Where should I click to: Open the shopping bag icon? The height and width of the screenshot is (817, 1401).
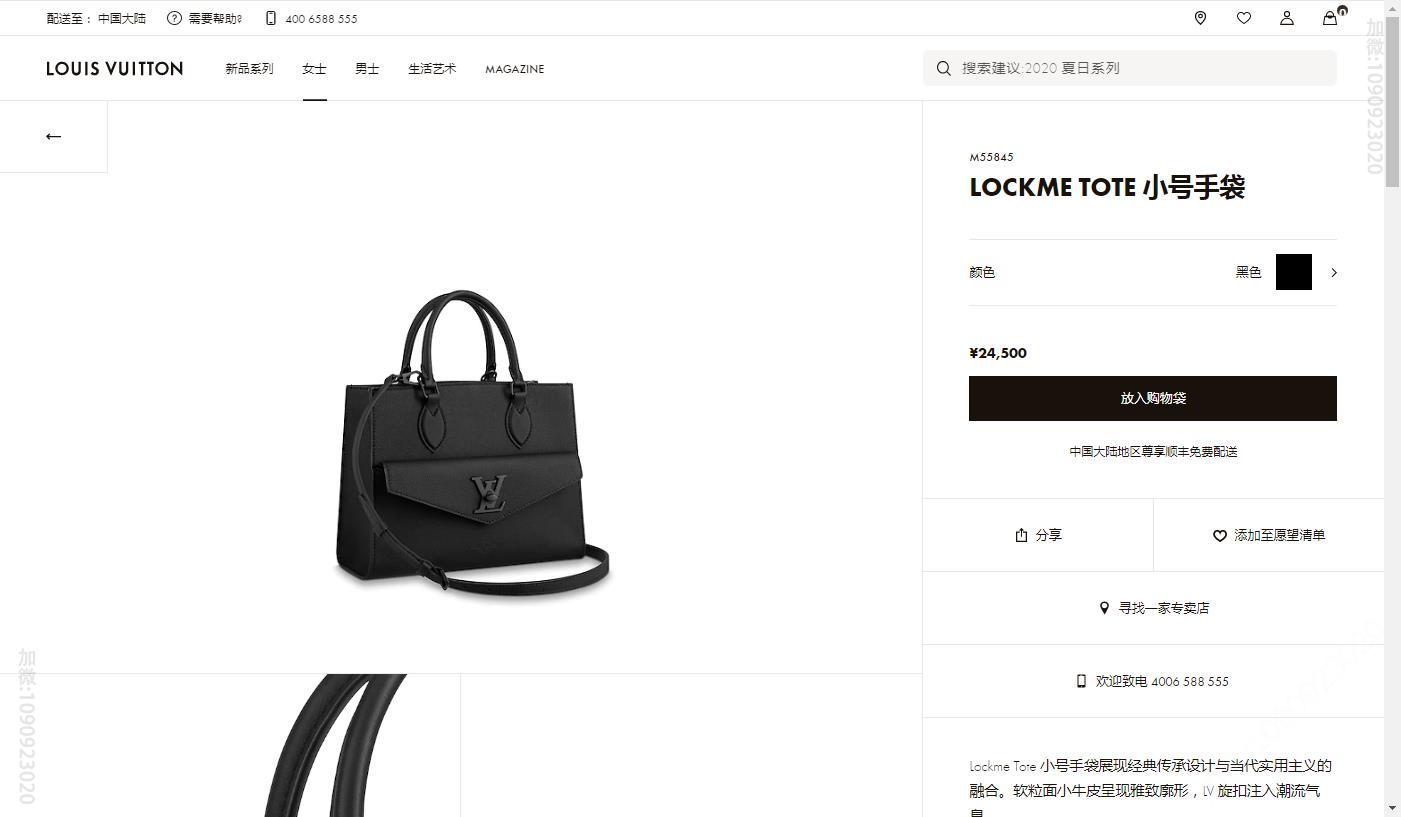(1330, 18)
